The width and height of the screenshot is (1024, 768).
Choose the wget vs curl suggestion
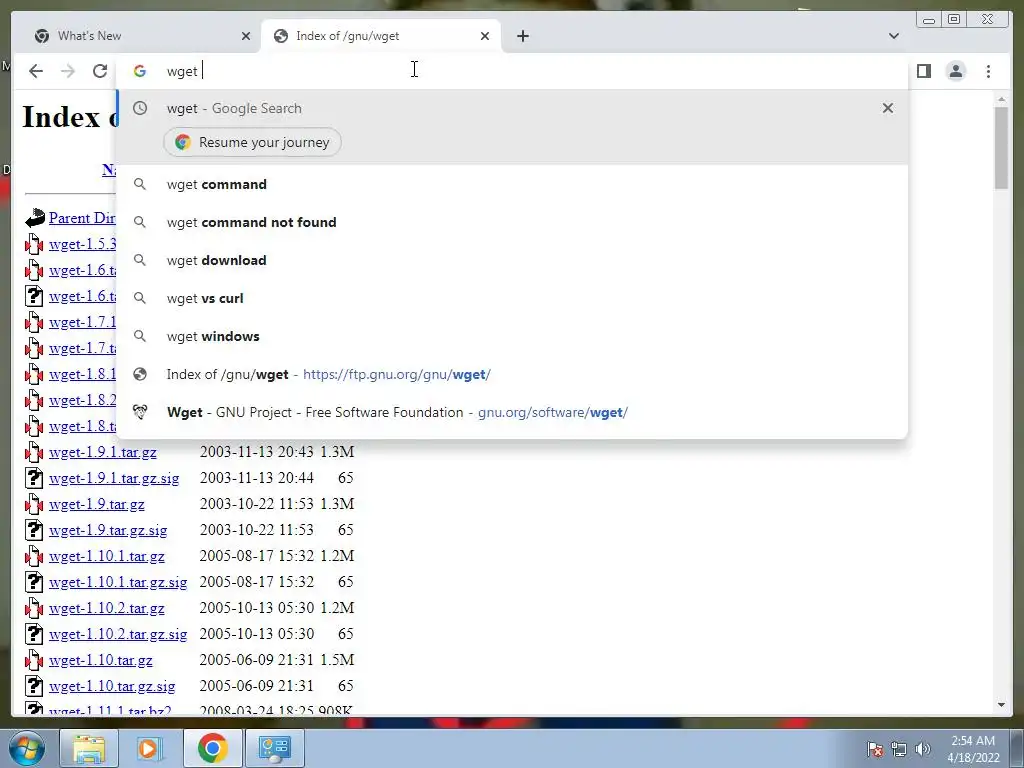pyautogui.click(x=513, y=298)
